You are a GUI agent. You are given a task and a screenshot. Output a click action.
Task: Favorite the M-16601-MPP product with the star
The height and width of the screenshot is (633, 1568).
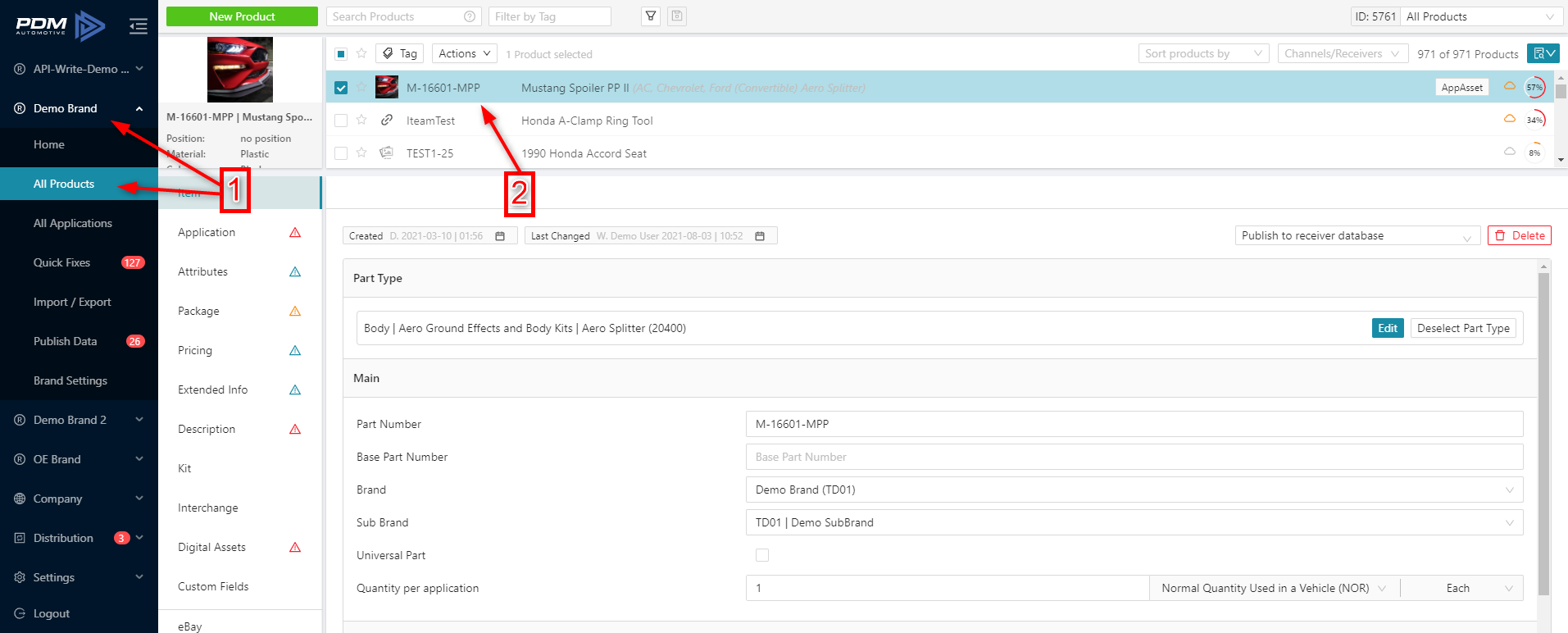coord(361,87)
